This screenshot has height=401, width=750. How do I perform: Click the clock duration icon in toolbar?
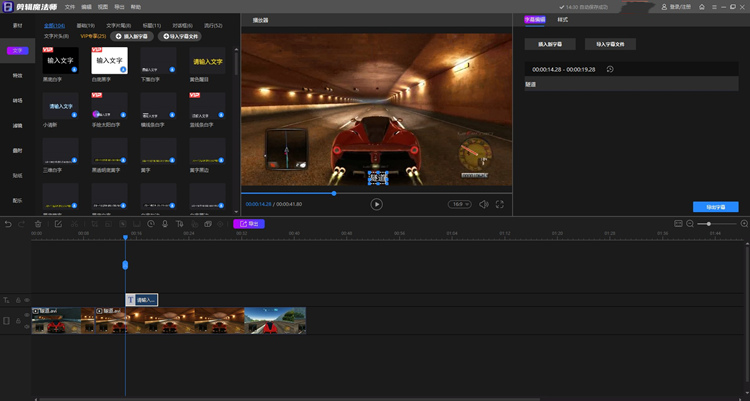(x=151, y=224)
